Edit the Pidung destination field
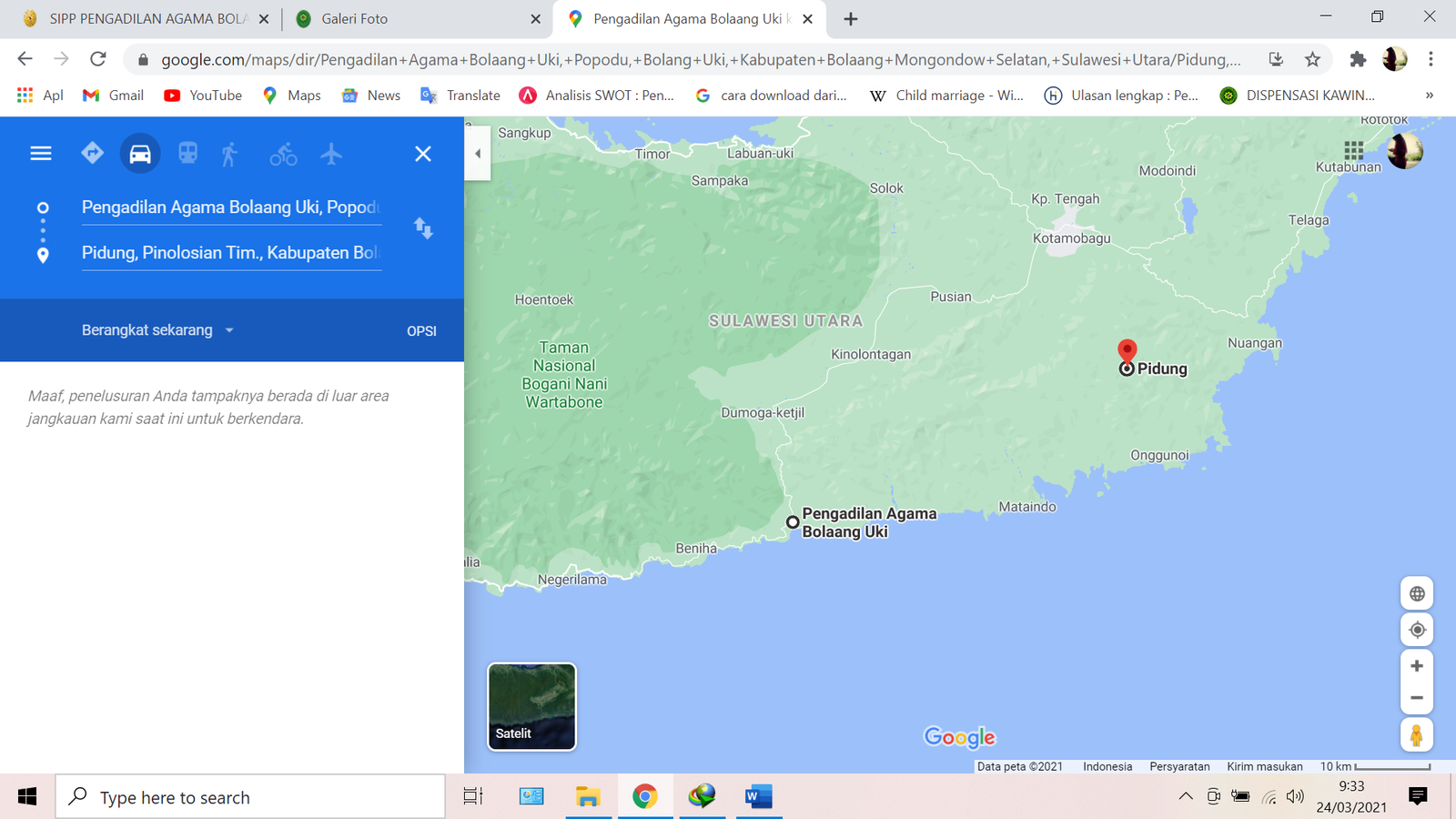The image size is (1456, 819). point(231,253)
